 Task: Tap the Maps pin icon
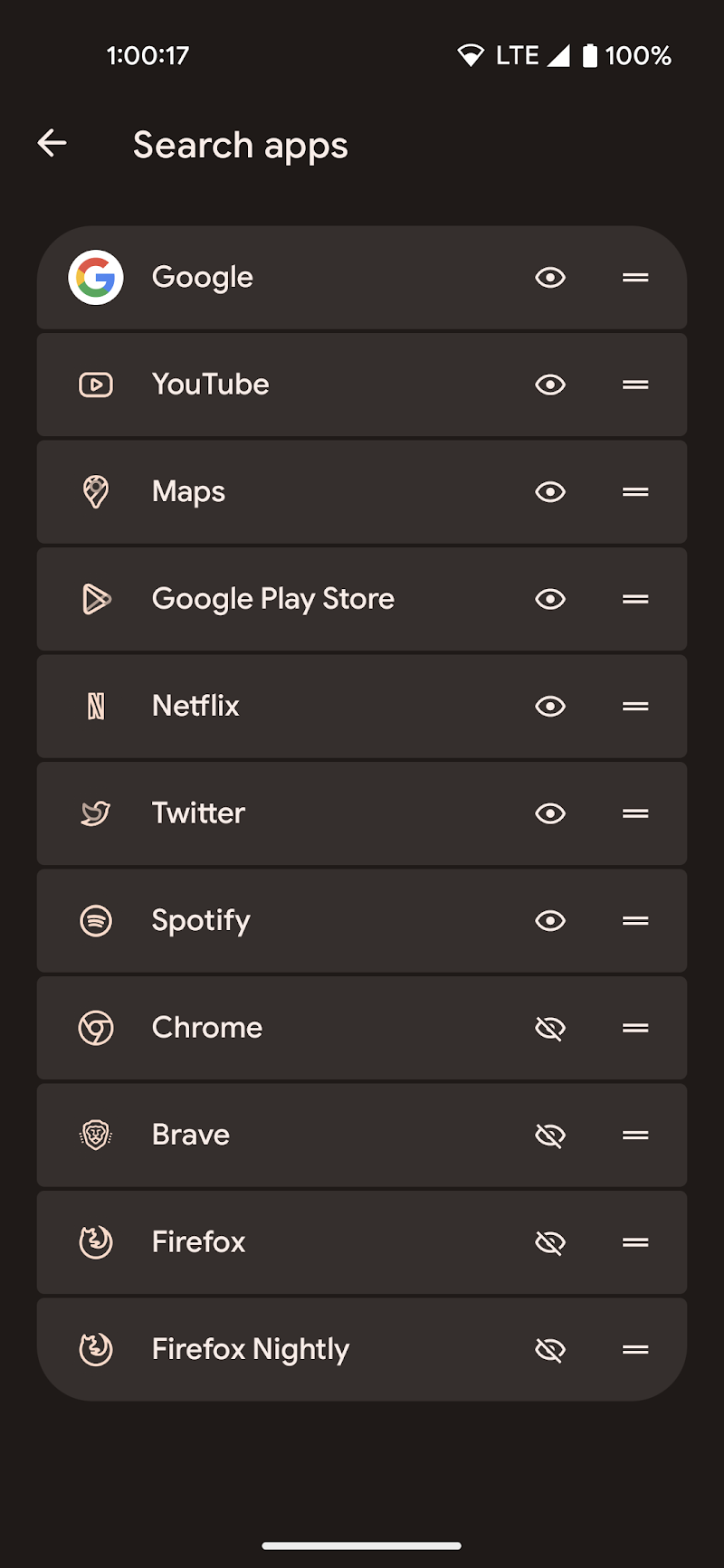tap(96, 492)
